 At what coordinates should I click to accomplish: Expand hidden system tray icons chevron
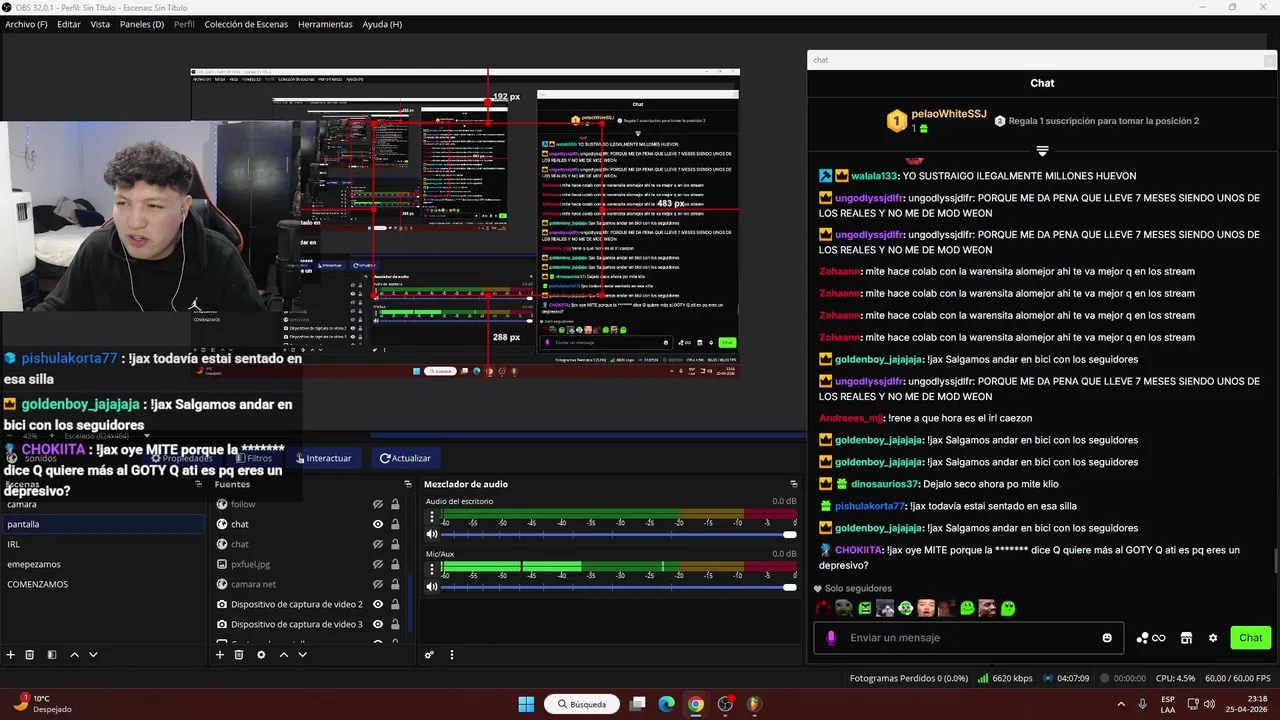pos(1120,704)
